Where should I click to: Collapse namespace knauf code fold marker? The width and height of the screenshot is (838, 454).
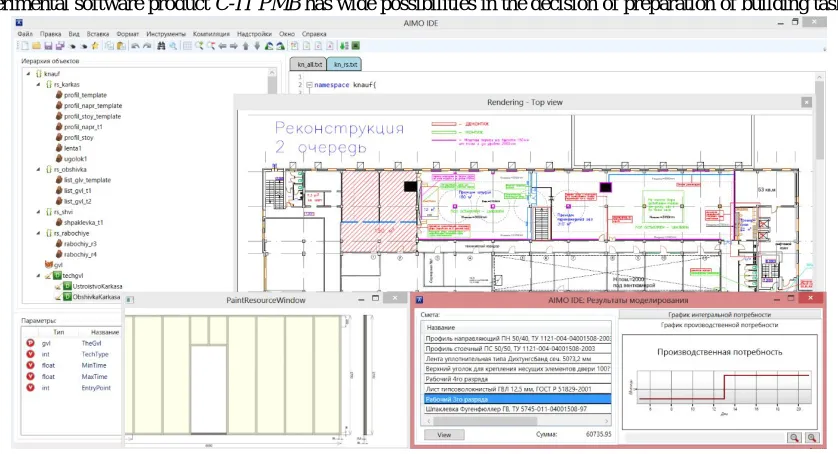309,85
